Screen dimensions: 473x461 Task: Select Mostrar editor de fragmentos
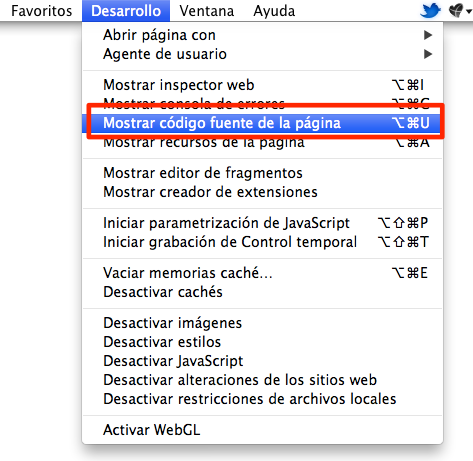tap(263, 173)
